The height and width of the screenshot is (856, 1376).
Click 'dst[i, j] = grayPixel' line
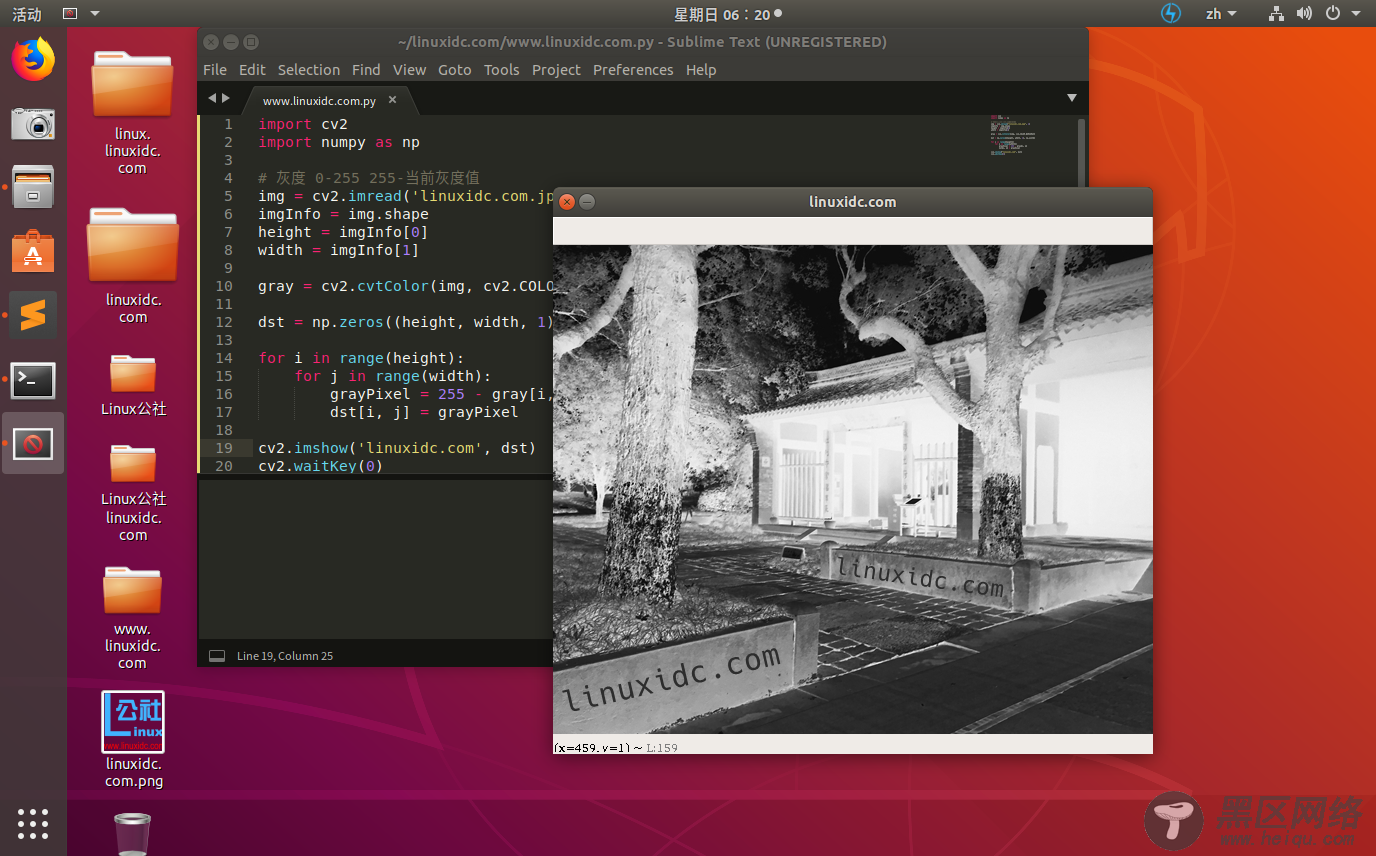[x=424, y=412]
